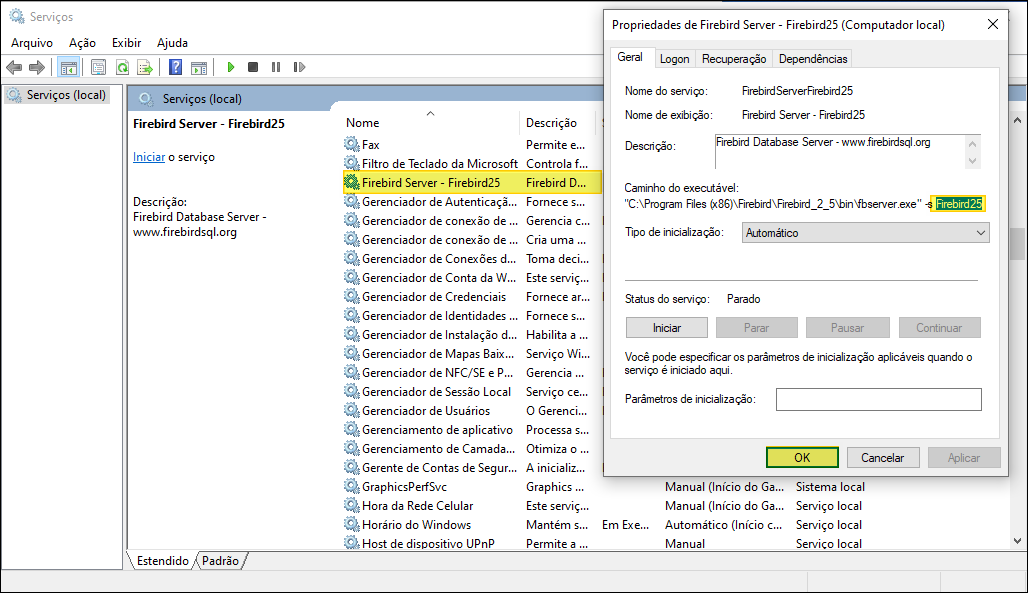This screenshot has height=593, width=1028.
Task: Click the Cancelar button
Action: pos(882,457)
